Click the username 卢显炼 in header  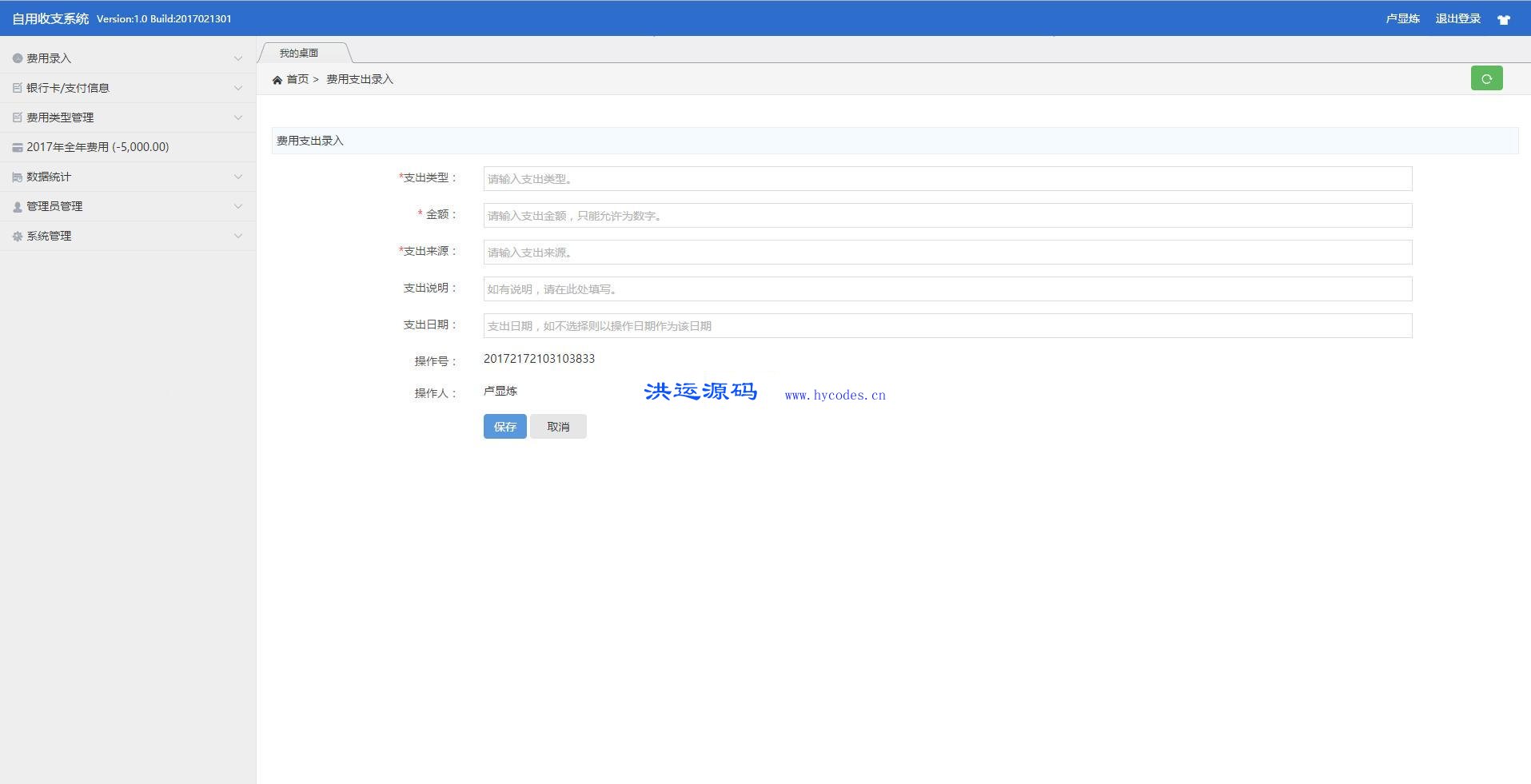pos(1402,18)
